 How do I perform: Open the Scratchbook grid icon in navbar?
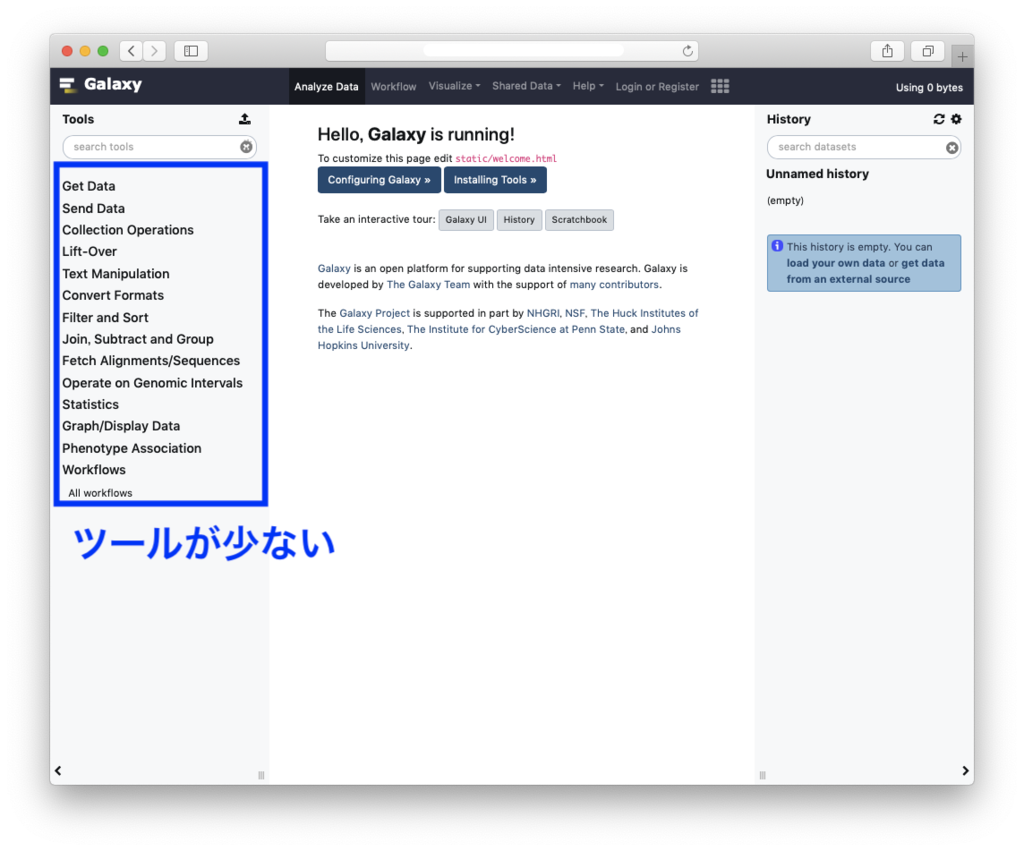720,86
